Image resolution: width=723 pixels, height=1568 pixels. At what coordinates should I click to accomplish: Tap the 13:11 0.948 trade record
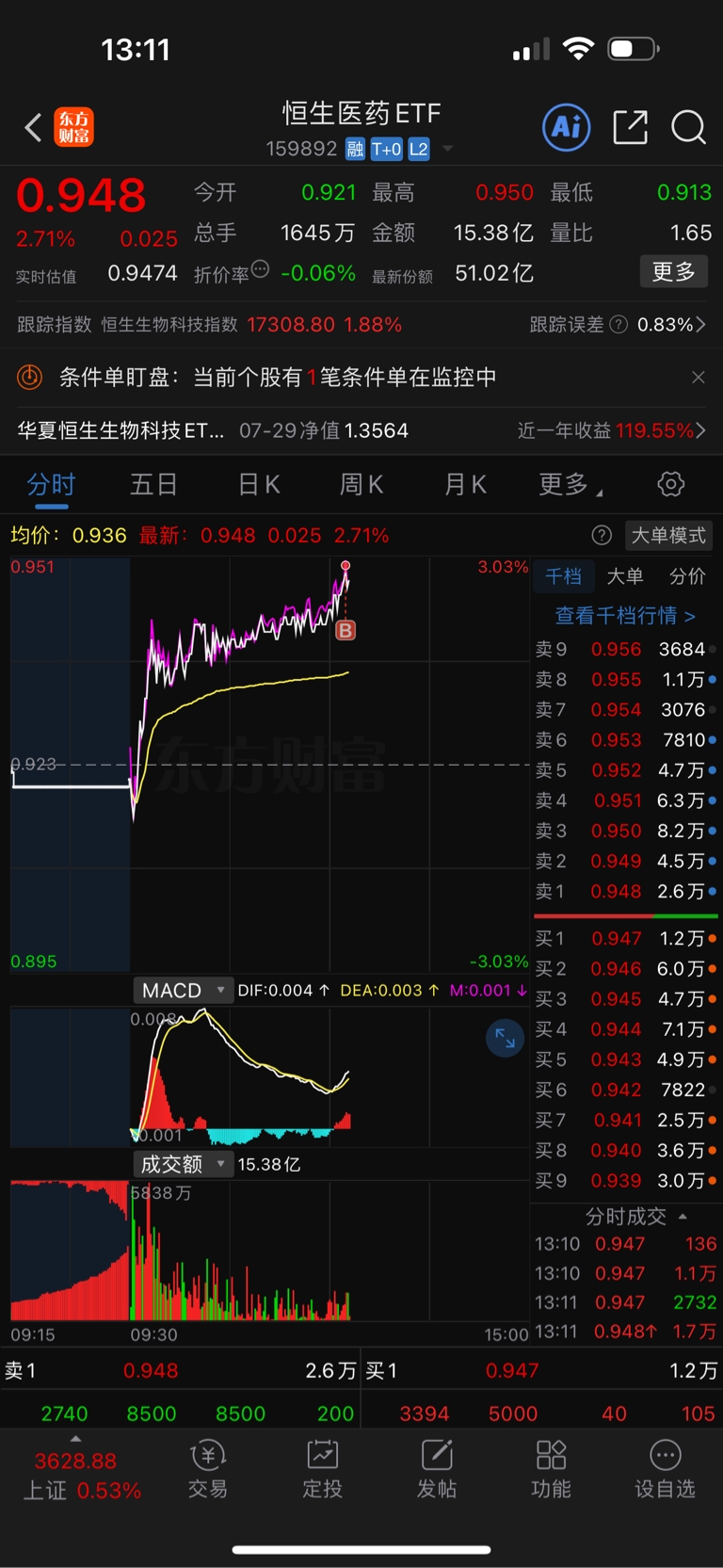tap(625, 1332)
